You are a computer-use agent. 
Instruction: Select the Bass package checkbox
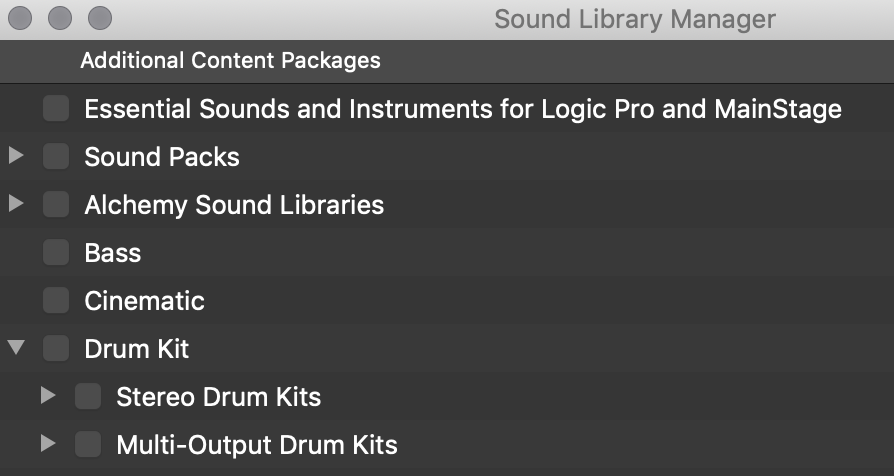[56, 253]
